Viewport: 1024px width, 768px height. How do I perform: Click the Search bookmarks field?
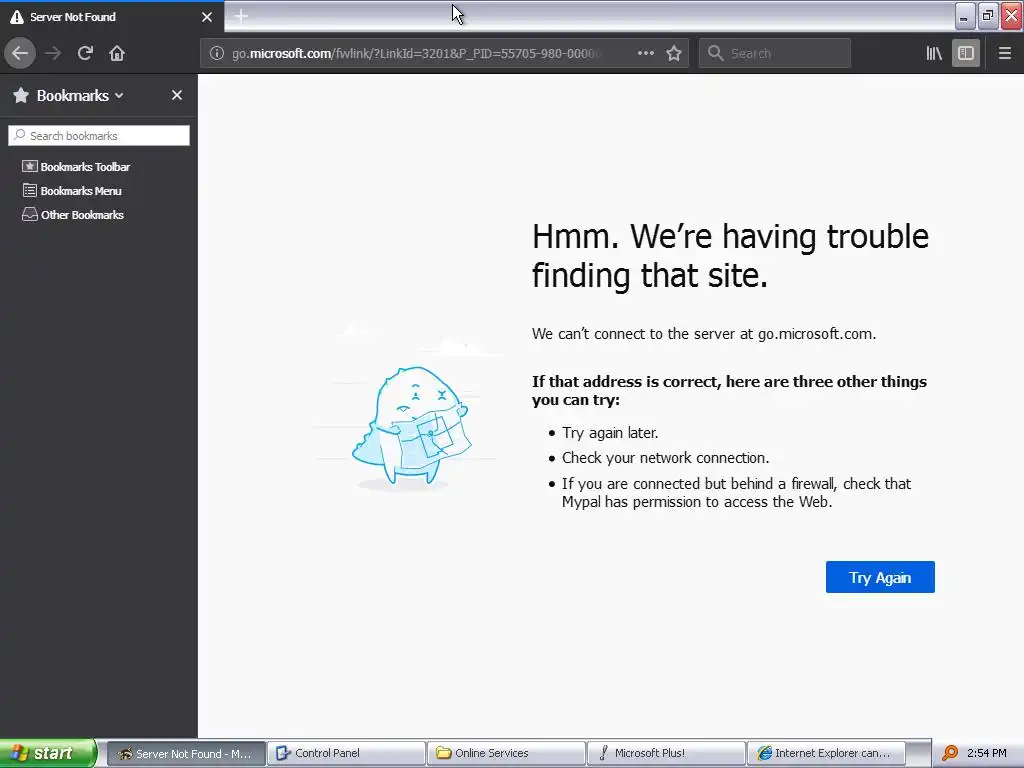[99, 136]
